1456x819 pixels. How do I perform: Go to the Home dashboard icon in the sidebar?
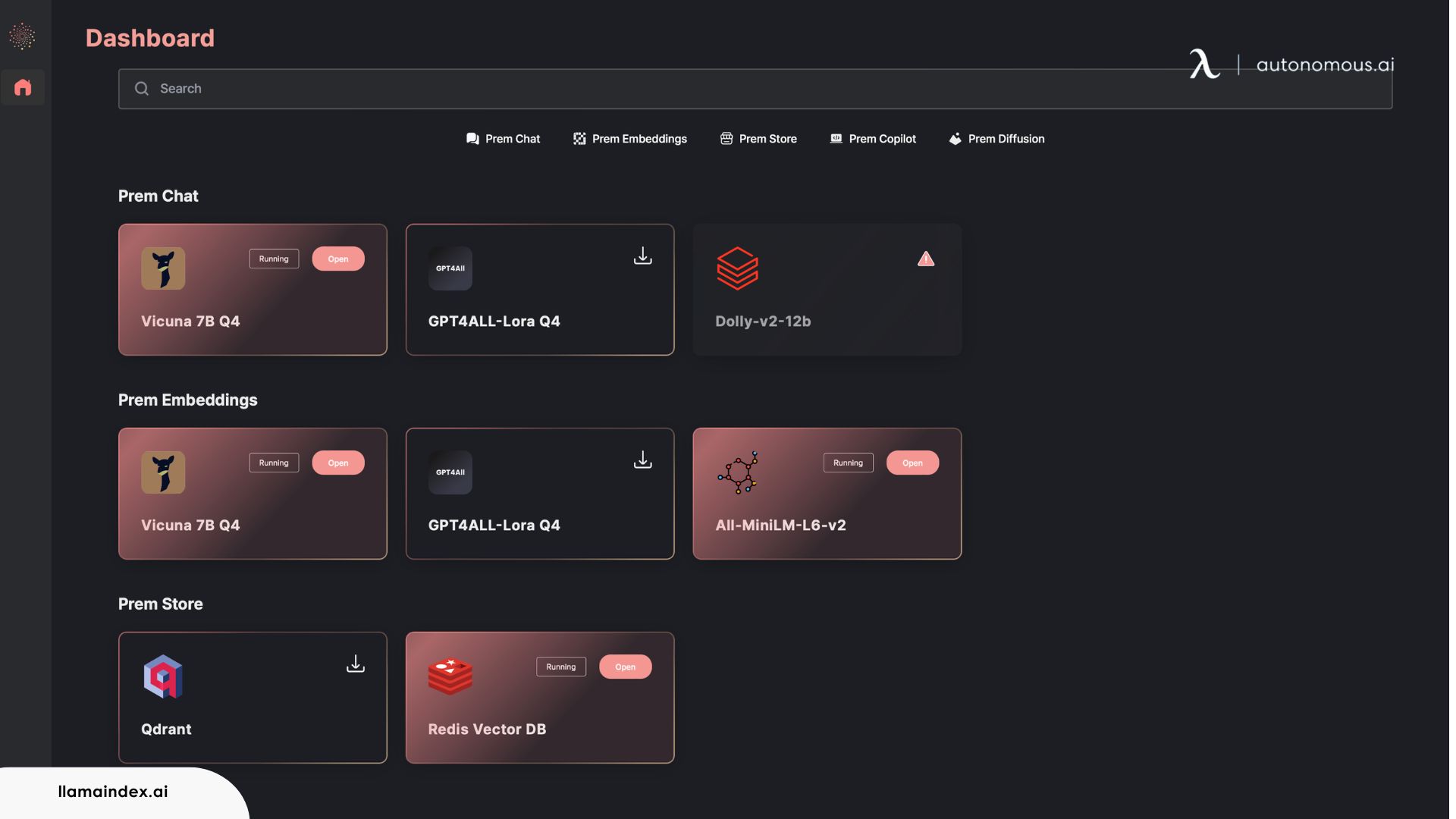23,87
